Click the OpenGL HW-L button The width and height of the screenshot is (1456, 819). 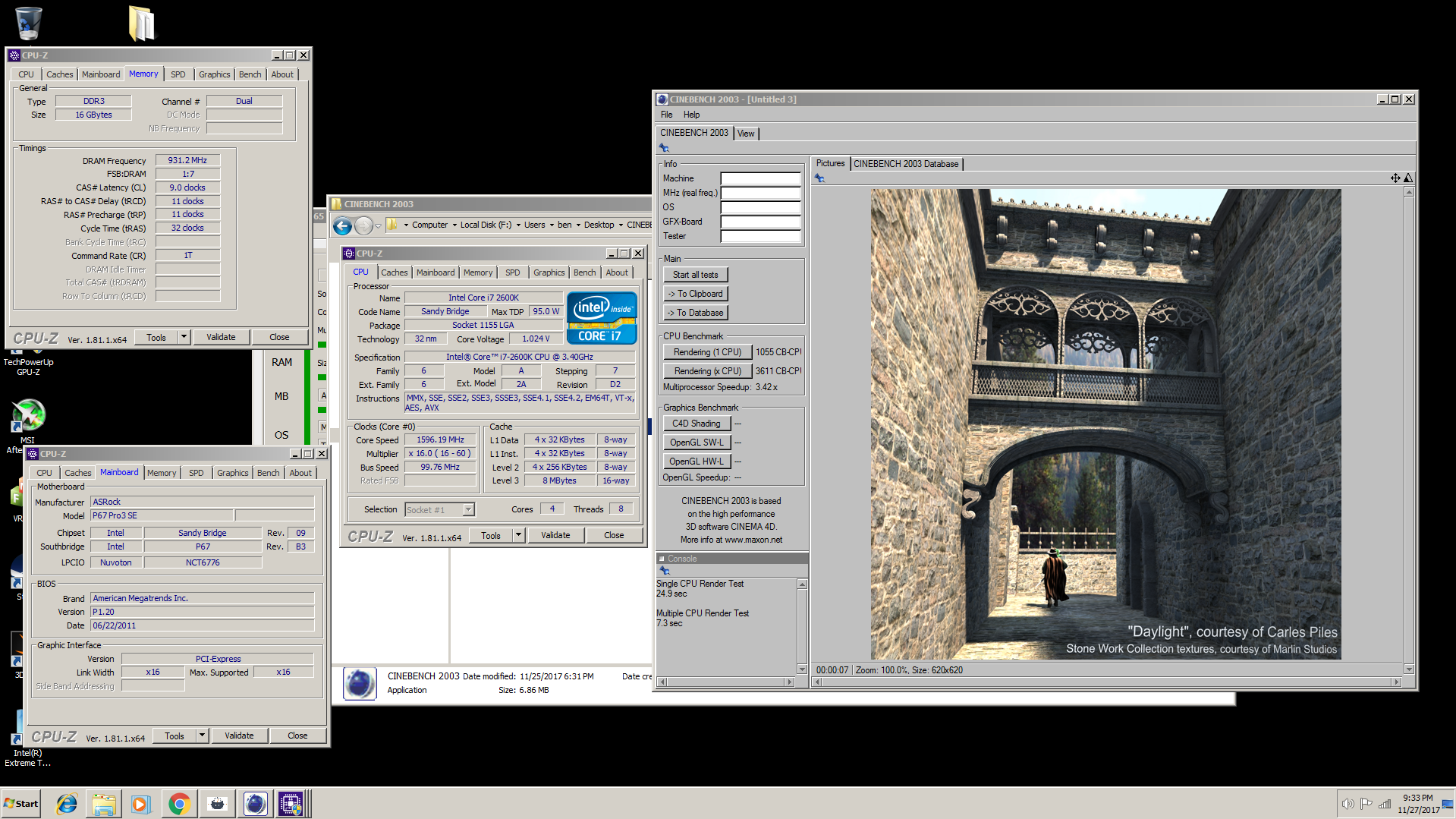pyautogui.click(x=697, y=461)
